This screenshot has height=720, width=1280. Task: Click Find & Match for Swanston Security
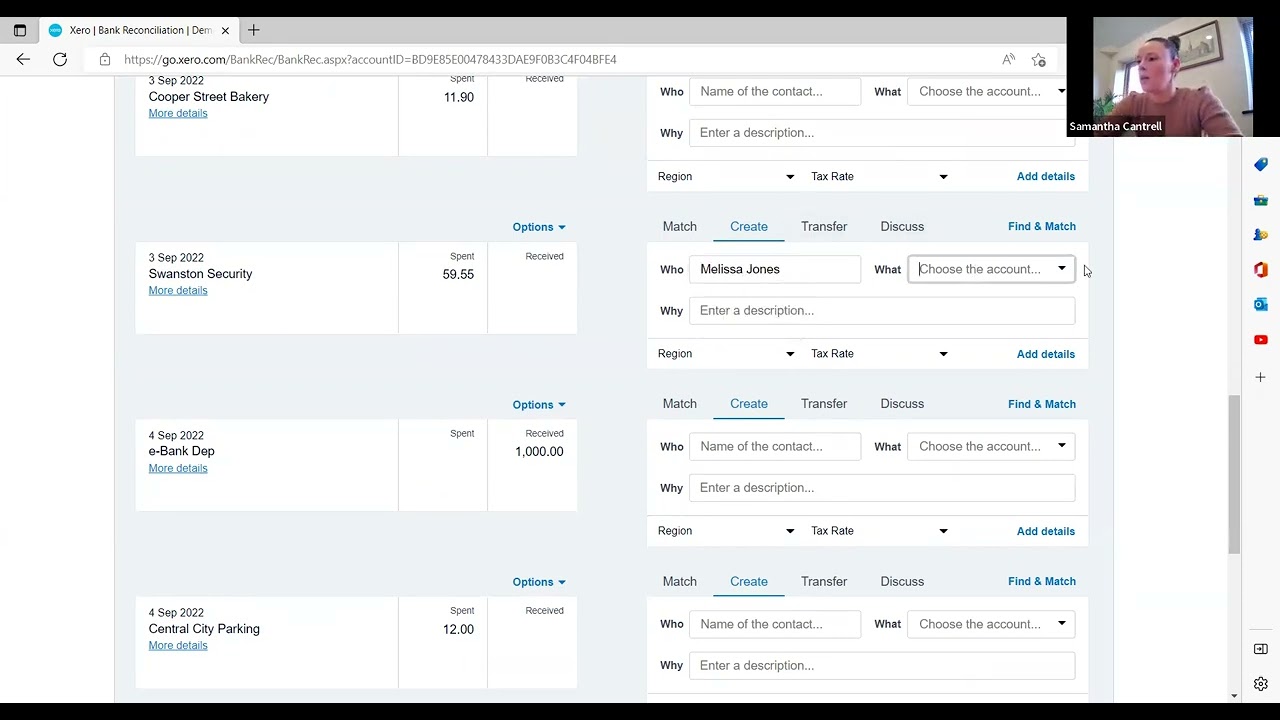1042,227
